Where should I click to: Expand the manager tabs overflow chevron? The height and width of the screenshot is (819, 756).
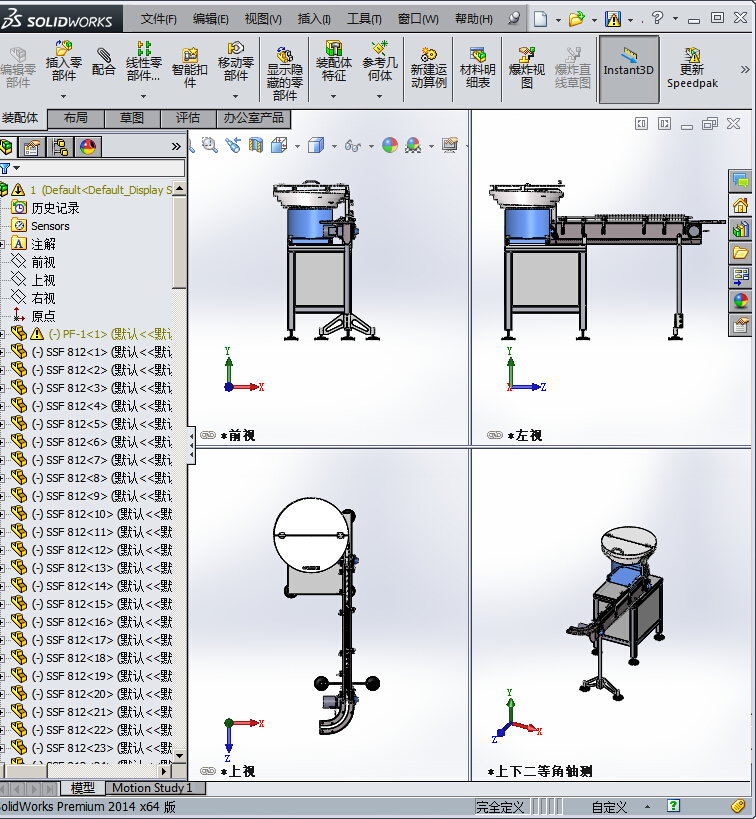[x=176, y=147]
